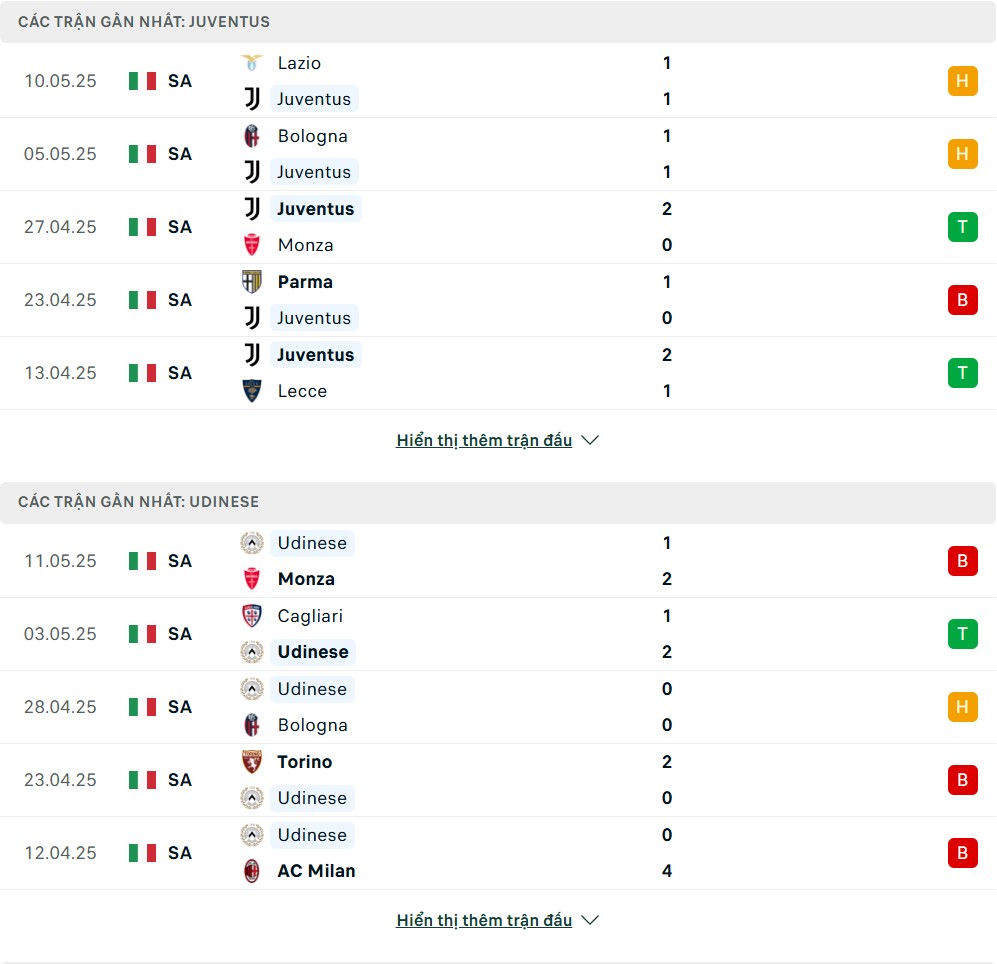Click the AC Milan club crest icon

[252, 871]
